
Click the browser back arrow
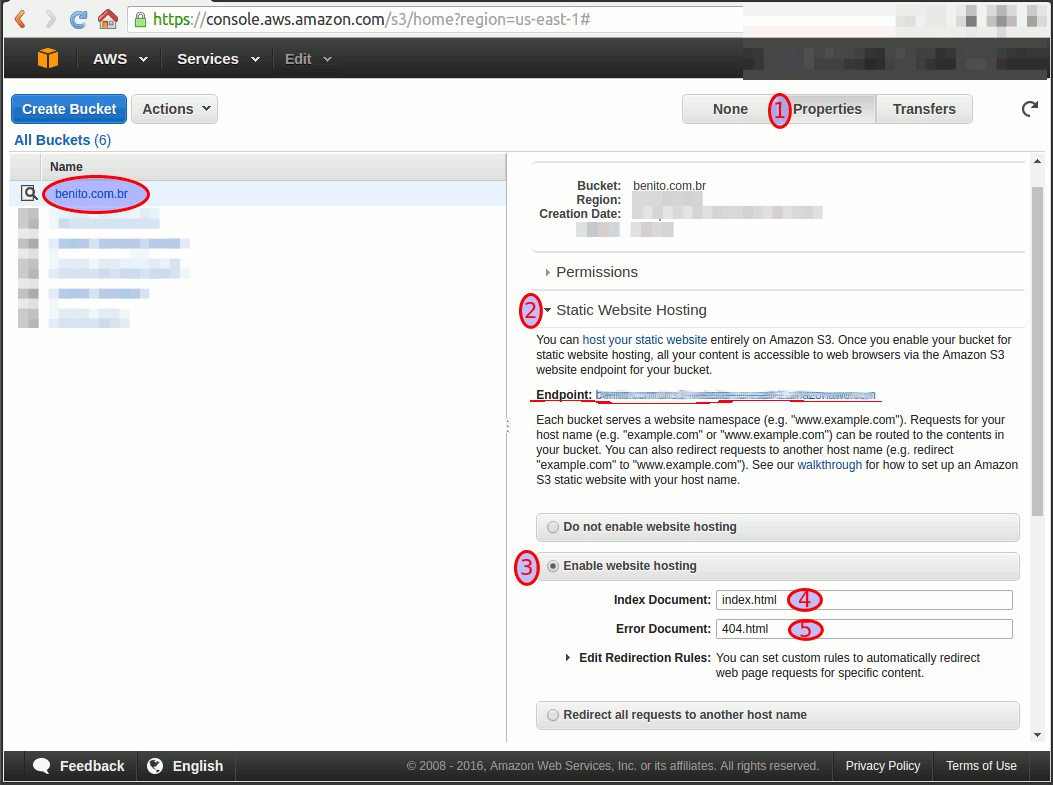tap(20, 19)
